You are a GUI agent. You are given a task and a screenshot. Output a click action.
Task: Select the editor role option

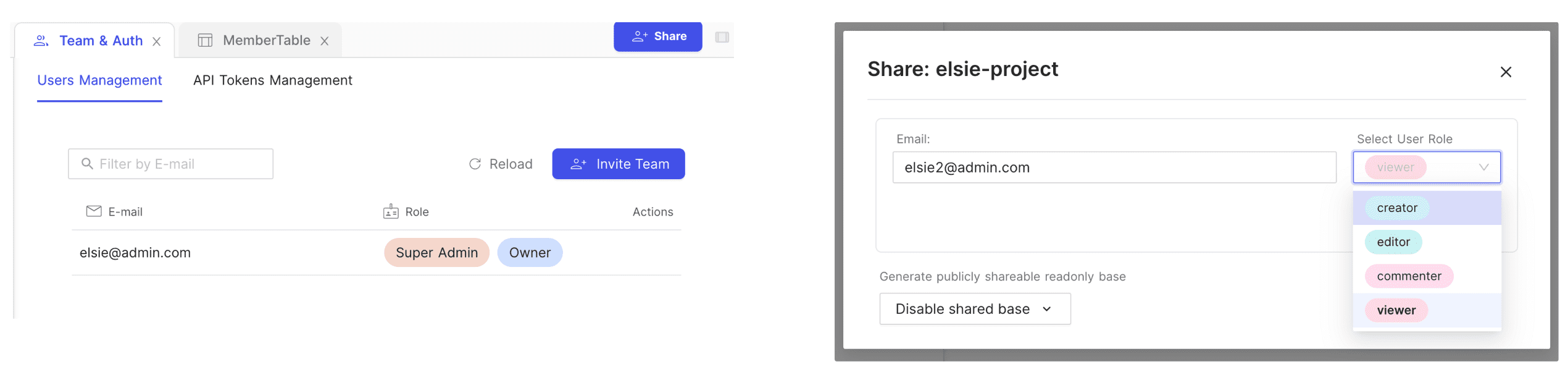click(x=1393, y=242)
